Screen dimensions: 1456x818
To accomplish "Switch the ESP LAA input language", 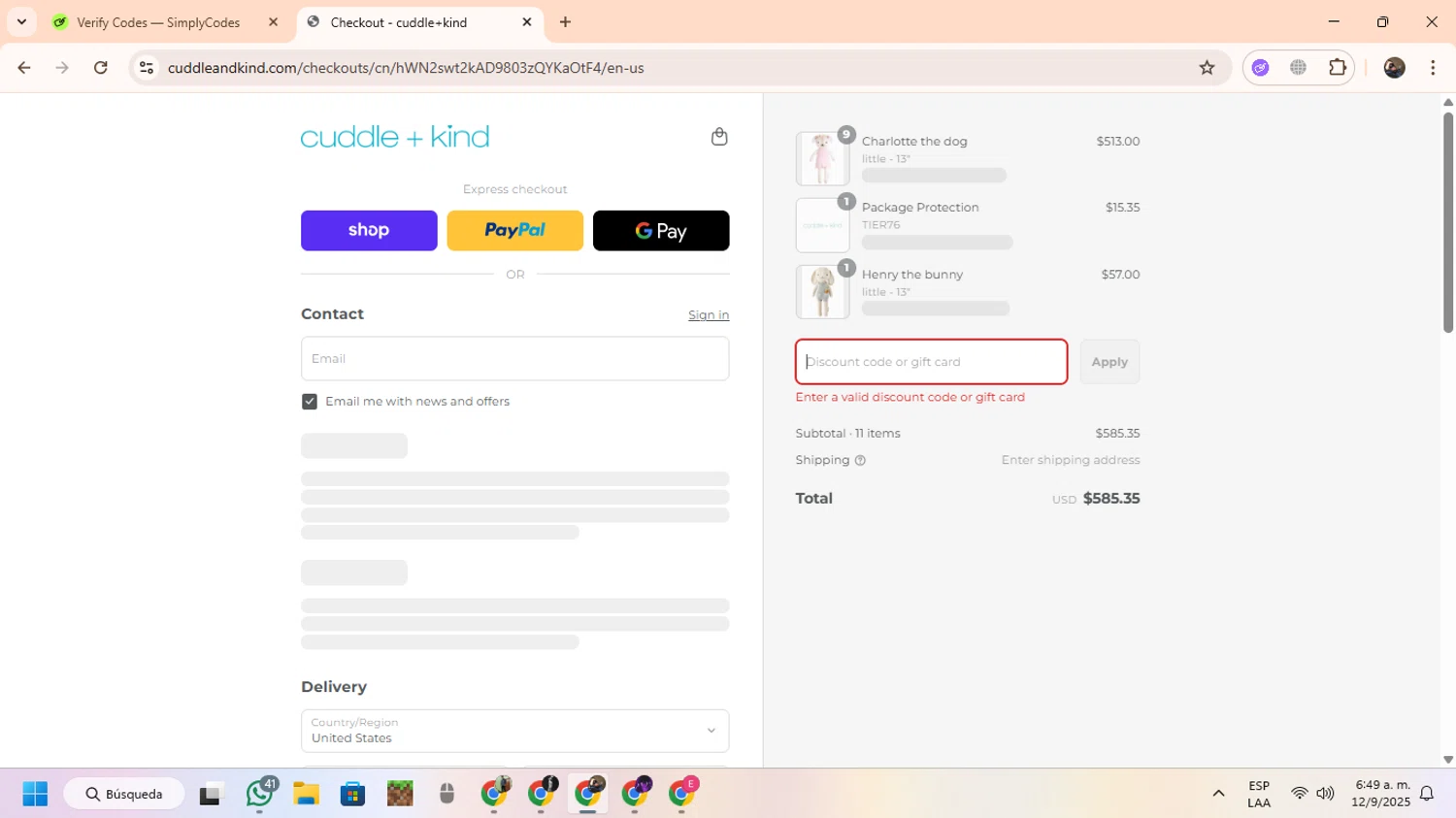I will pos(1259,794).
